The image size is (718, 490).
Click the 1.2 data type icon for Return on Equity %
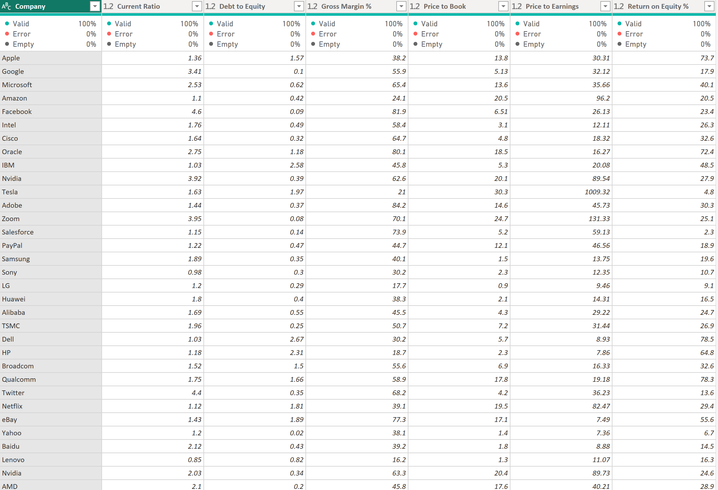[619, 6]
